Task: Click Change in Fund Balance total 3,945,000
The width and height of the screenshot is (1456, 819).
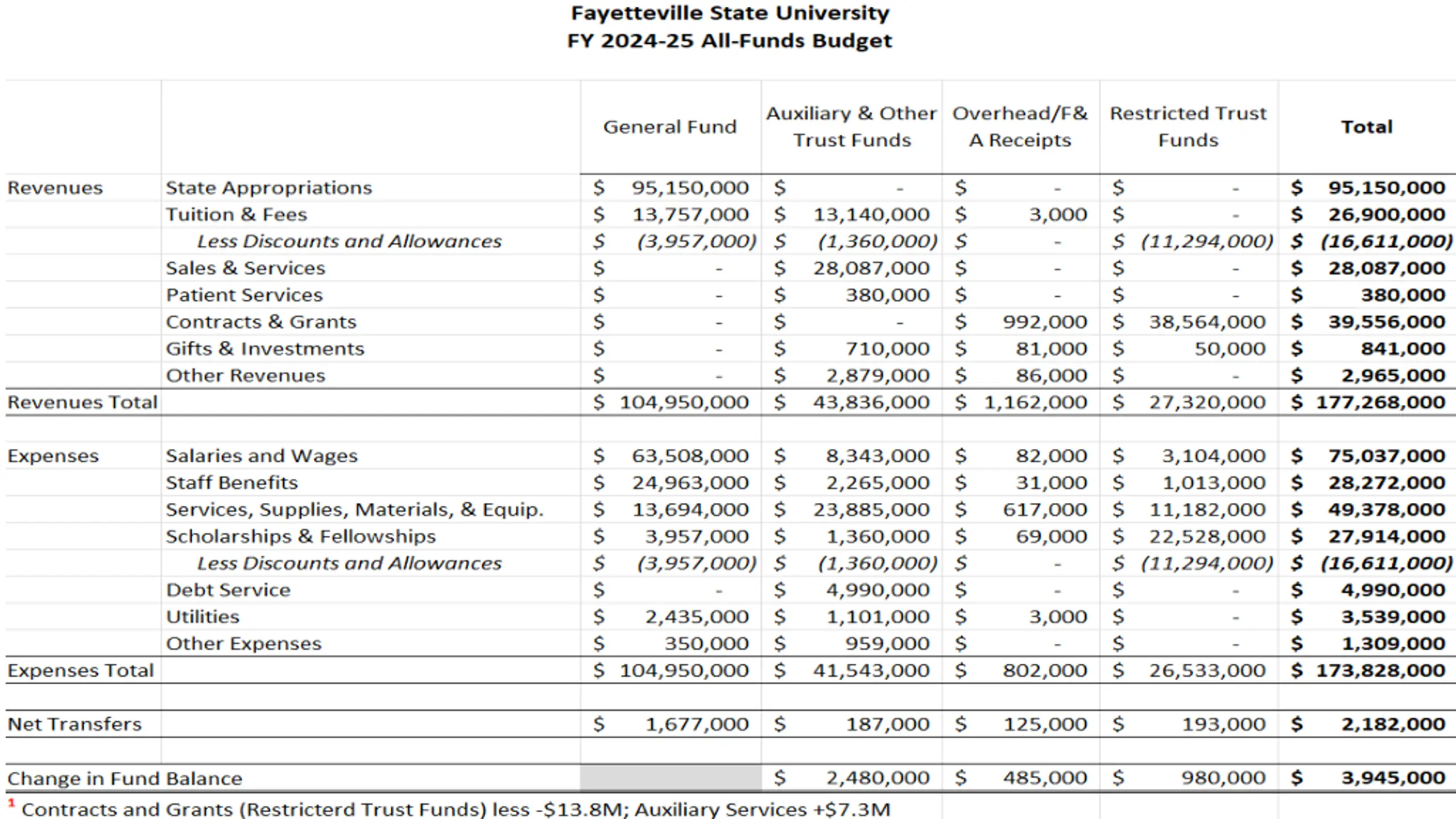Action: click(x=1393, y=778)
